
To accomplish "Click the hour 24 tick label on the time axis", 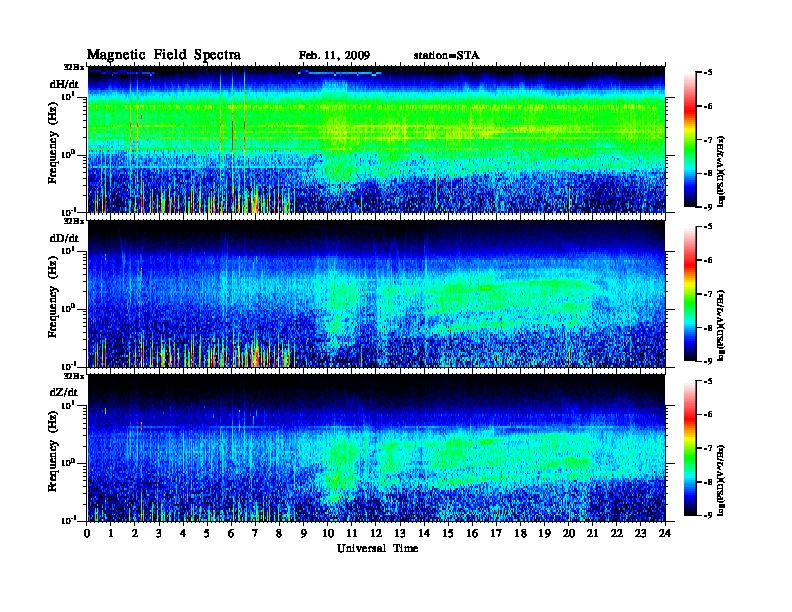I will [x=665, y=533].
